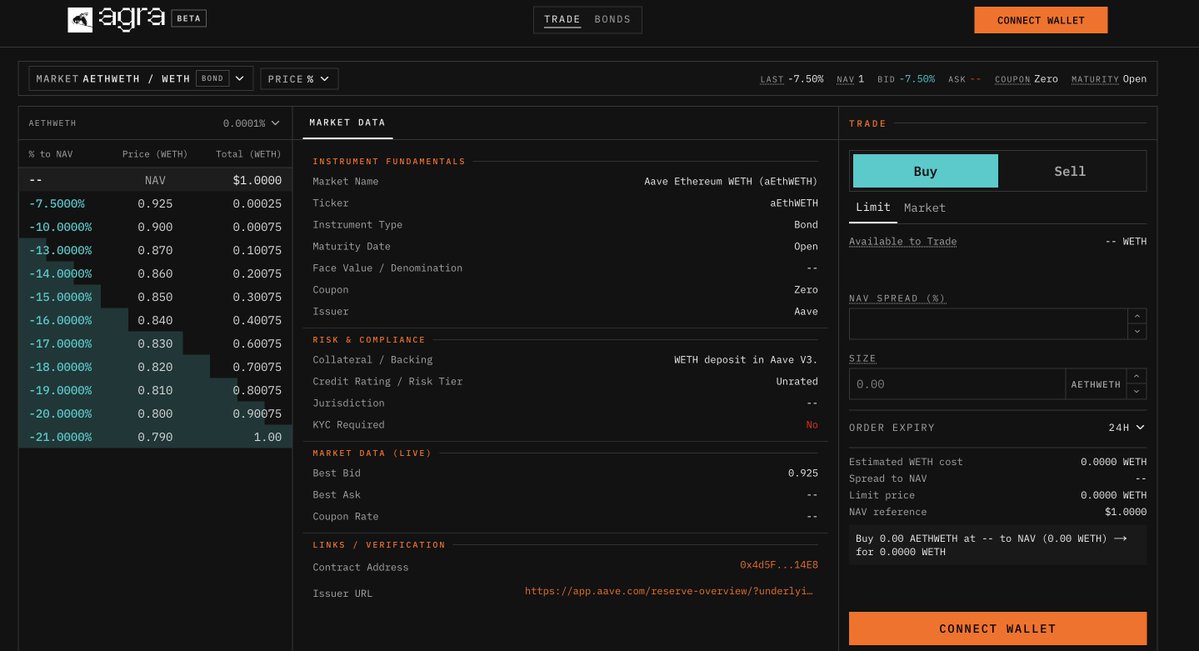Select the -10.0000% order book row

click(x=155, y=227)
